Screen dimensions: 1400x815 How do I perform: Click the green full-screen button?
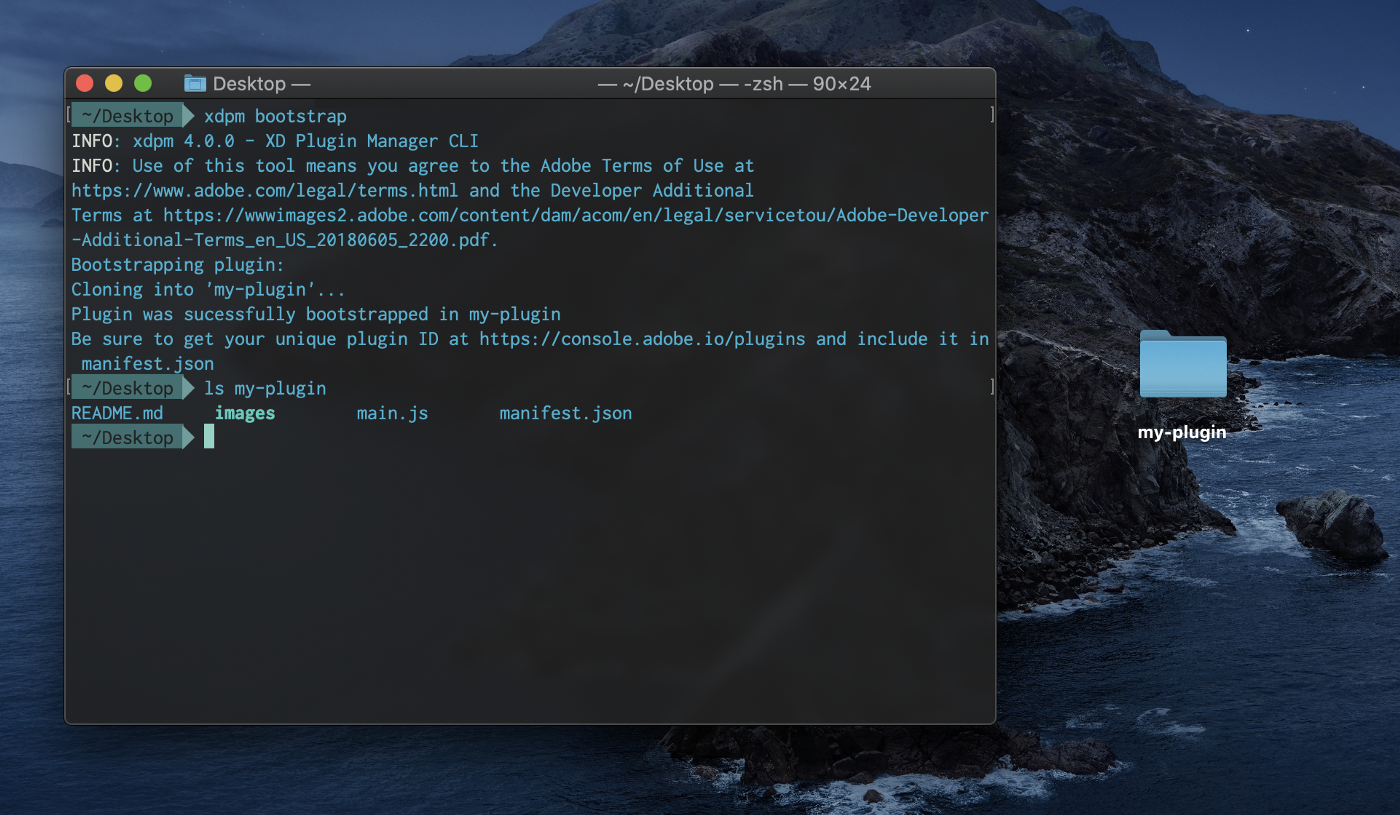(x=144, y=83)
